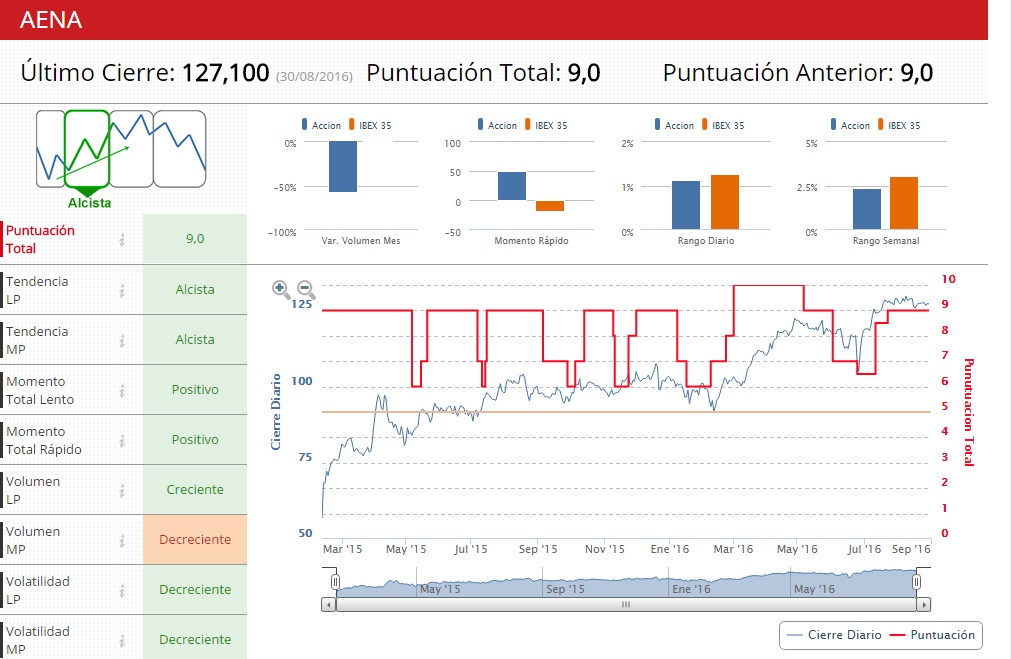Open info icon beside Puntuación Total
The image size is (1011, 659).
(122, 239)
